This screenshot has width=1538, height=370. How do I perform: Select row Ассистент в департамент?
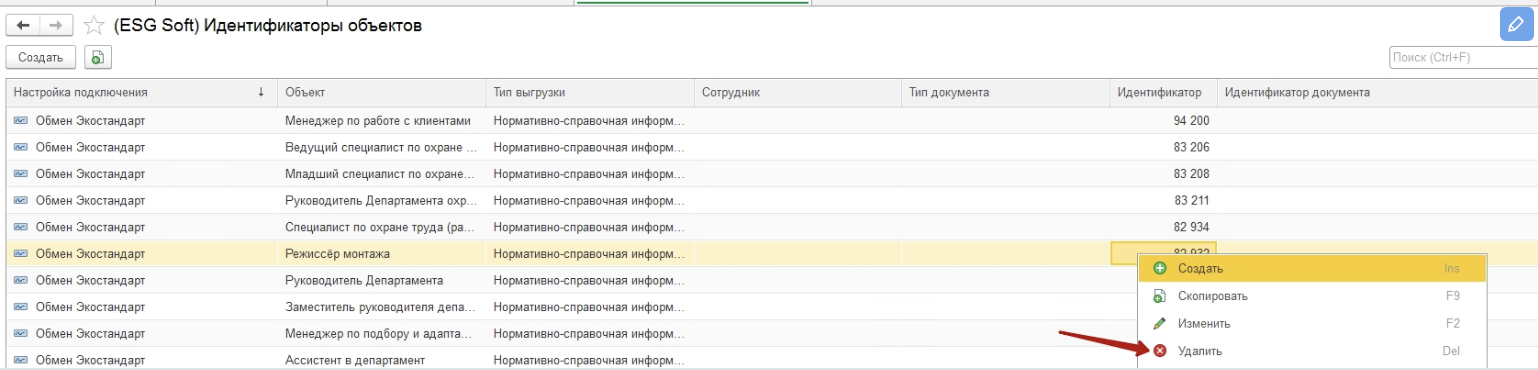(572, 360)
